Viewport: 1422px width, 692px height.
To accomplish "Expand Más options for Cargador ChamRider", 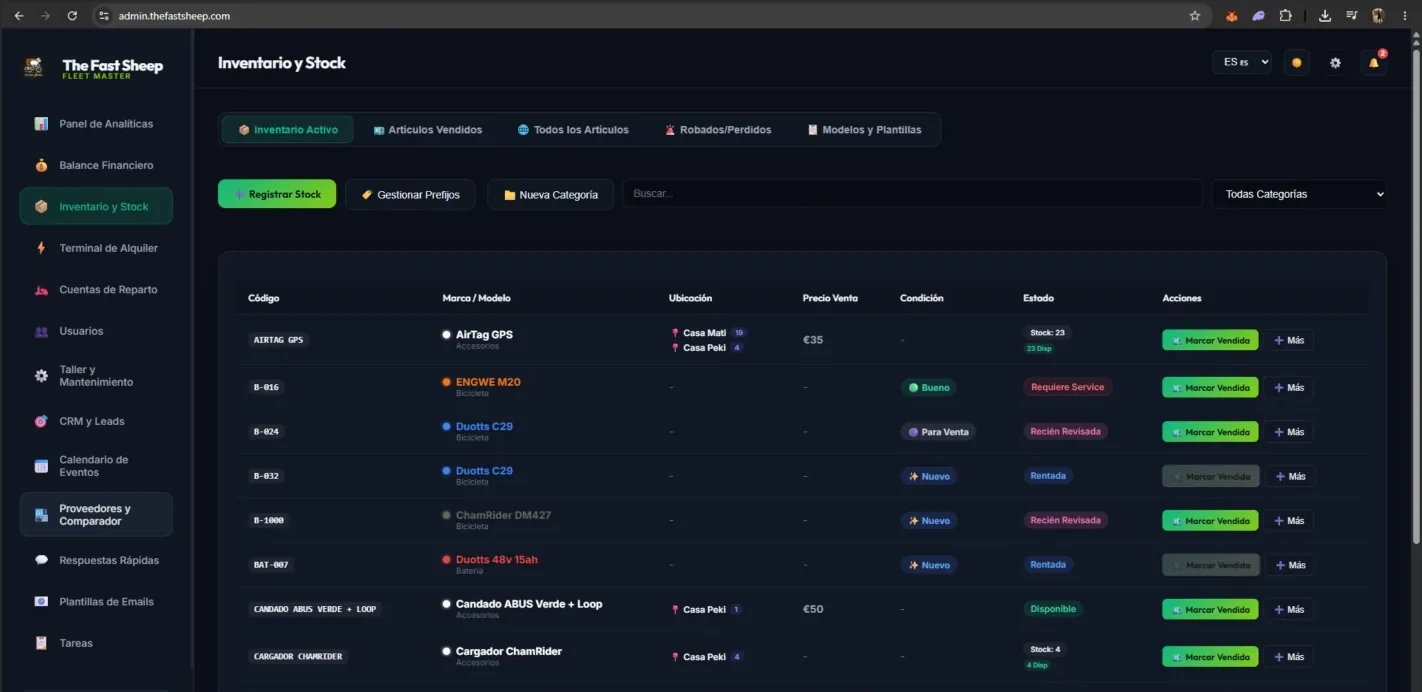I will coord(1289,657).
